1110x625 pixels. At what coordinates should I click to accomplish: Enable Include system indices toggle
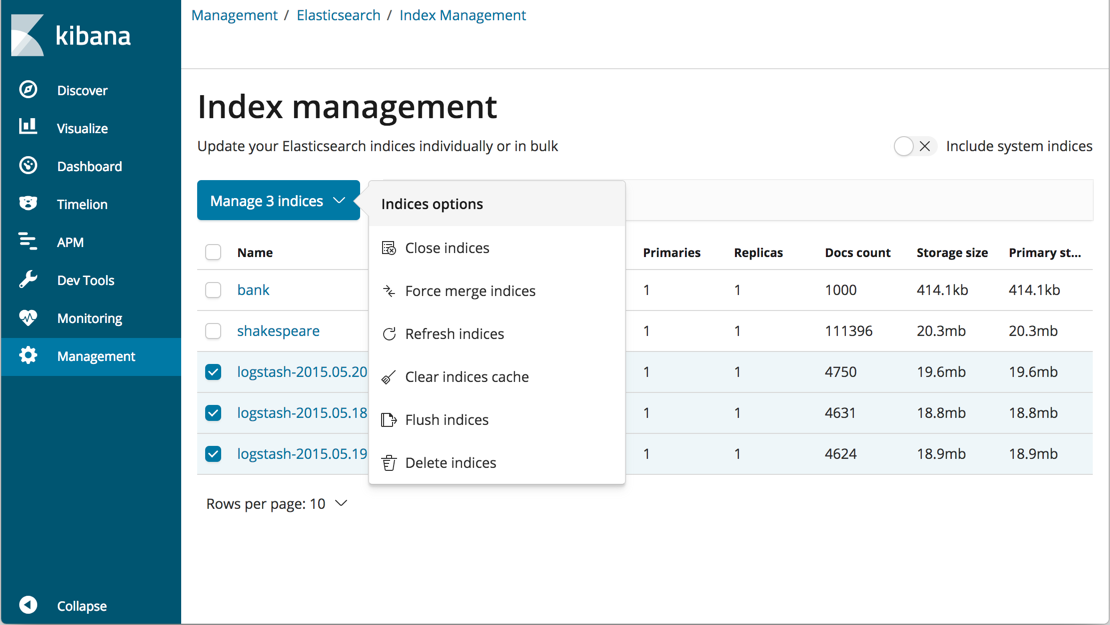click(x=915, y=145)
